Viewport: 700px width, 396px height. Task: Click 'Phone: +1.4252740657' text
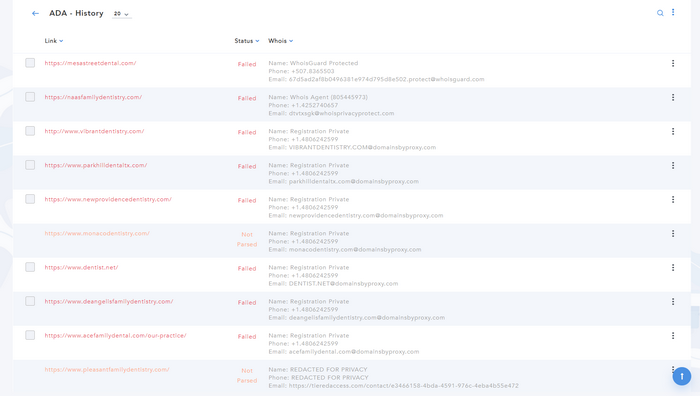(x=303, y=105)
